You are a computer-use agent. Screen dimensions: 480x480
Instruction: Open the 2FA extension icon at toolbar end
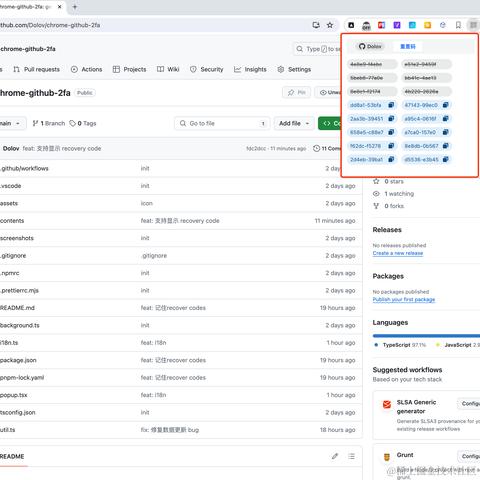click(x=473, y=25)
